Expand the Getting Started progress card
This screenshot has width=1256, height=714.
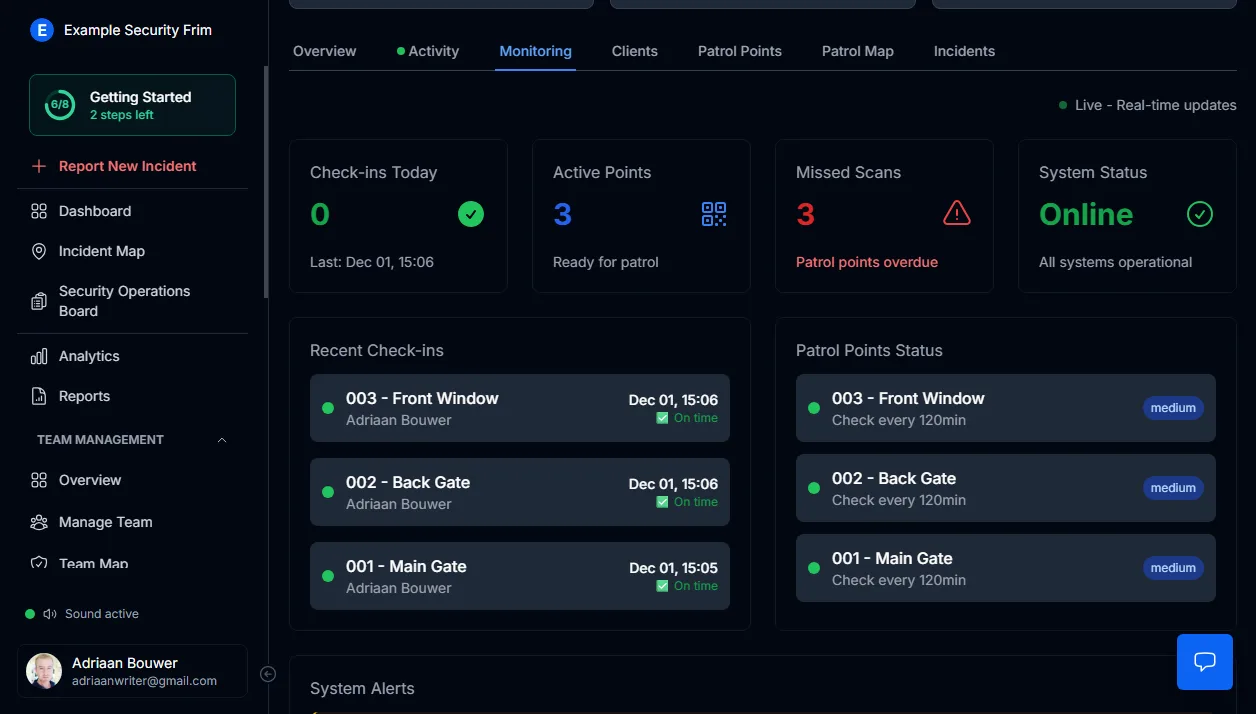(132, 105)
